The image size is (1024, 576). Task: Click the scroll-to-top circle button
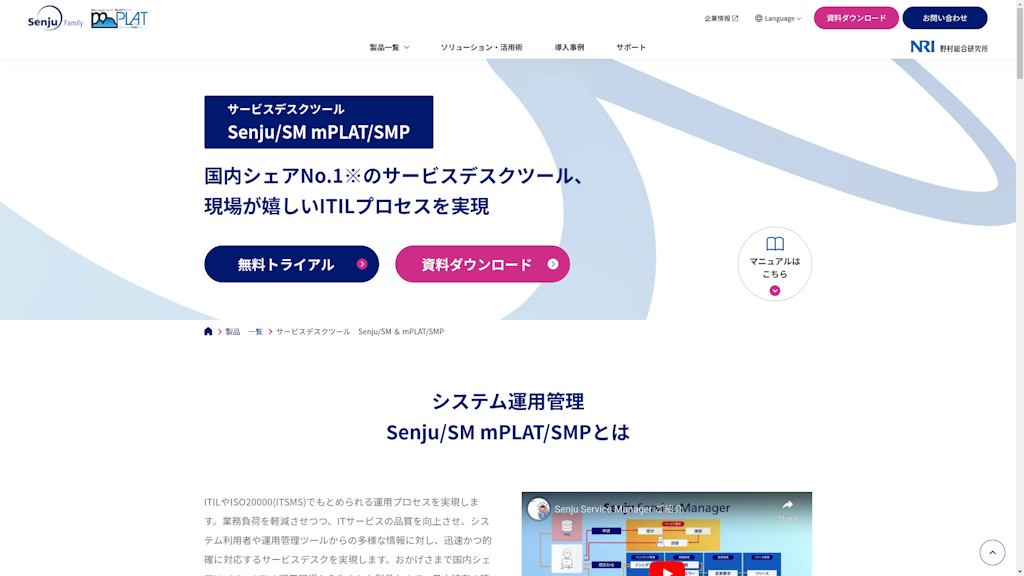click(x=992, y=552)
